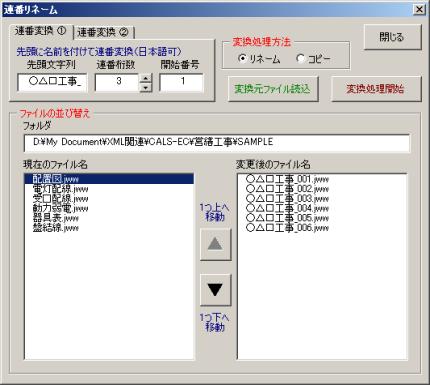Close the 連番リネーム dialog window
This screenshot has width=430, height=385.
click(x=419, y=9)
